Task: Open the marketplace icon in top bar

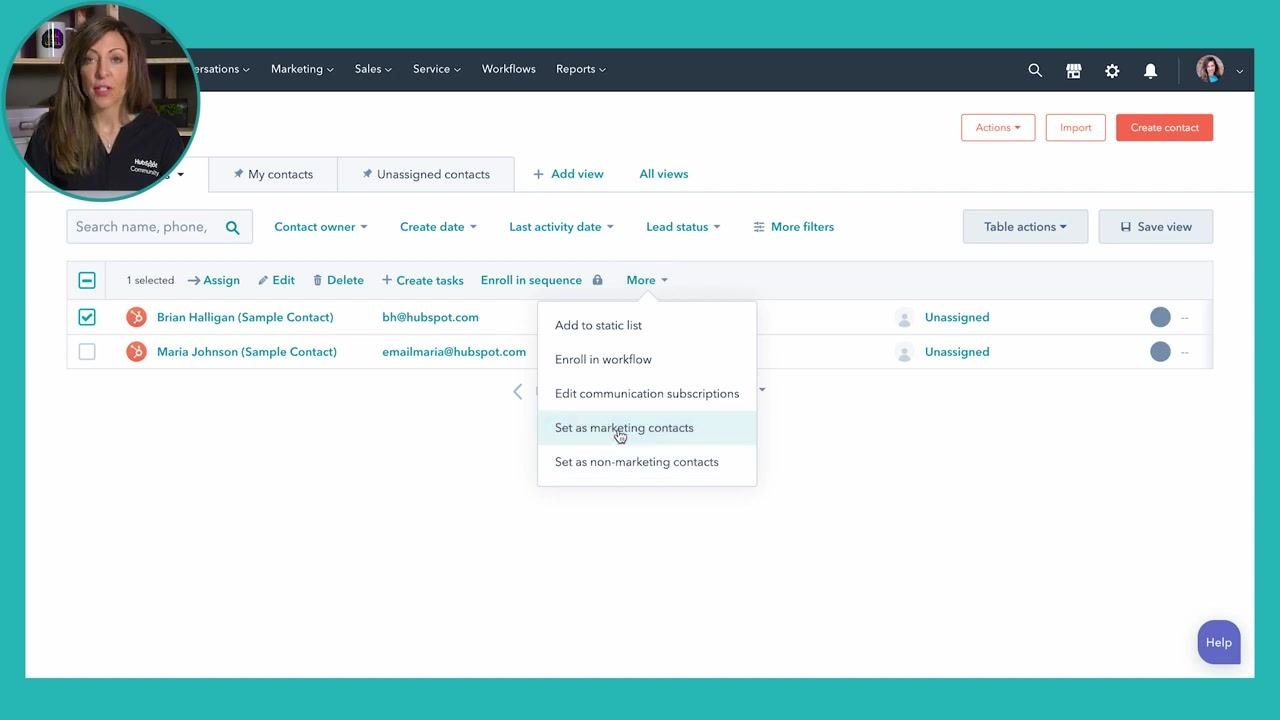Action: (x=1074, y=70)
